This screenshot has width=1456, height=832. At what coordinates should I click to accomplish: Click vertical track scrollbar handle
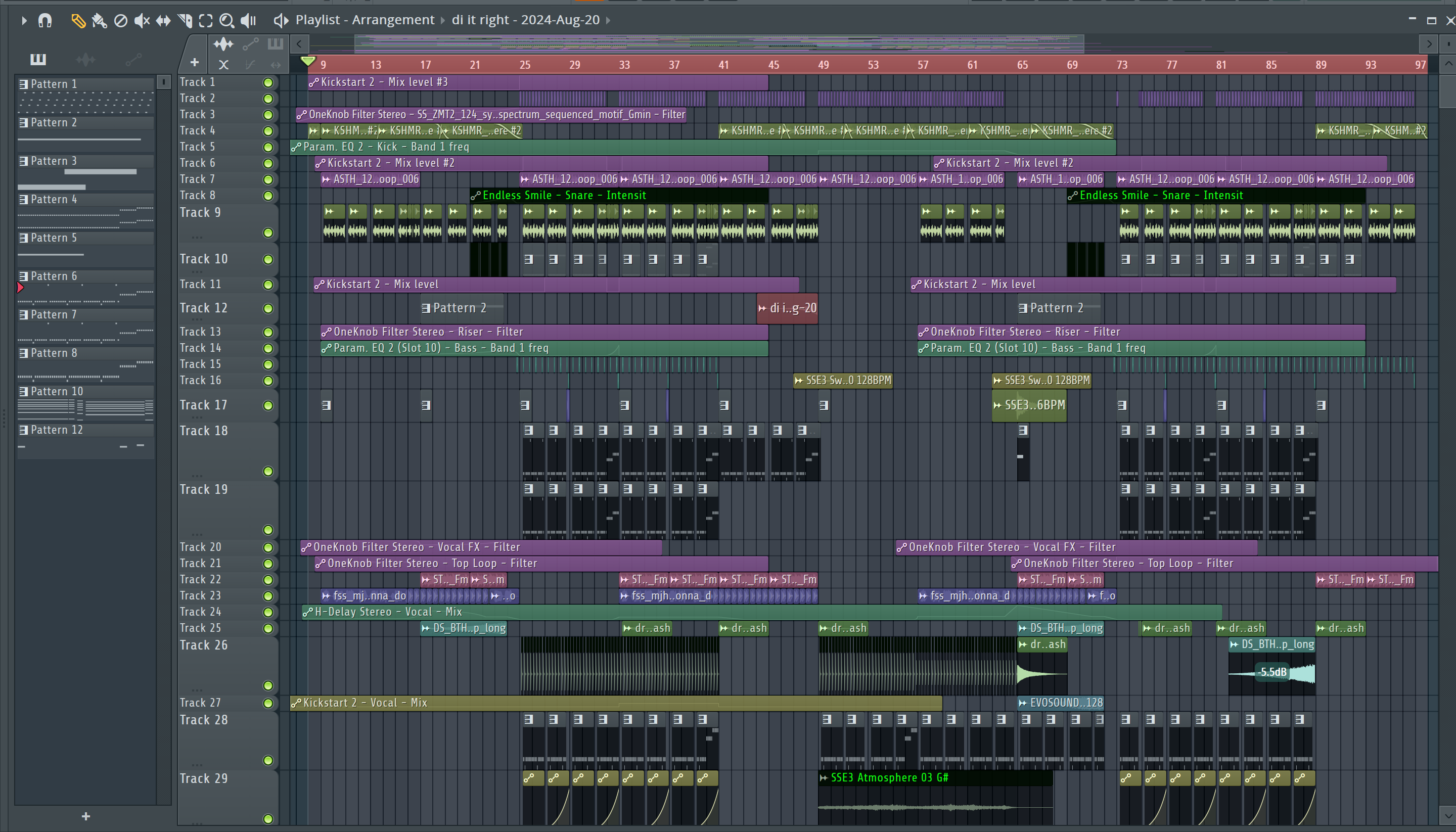point(1448,91)
